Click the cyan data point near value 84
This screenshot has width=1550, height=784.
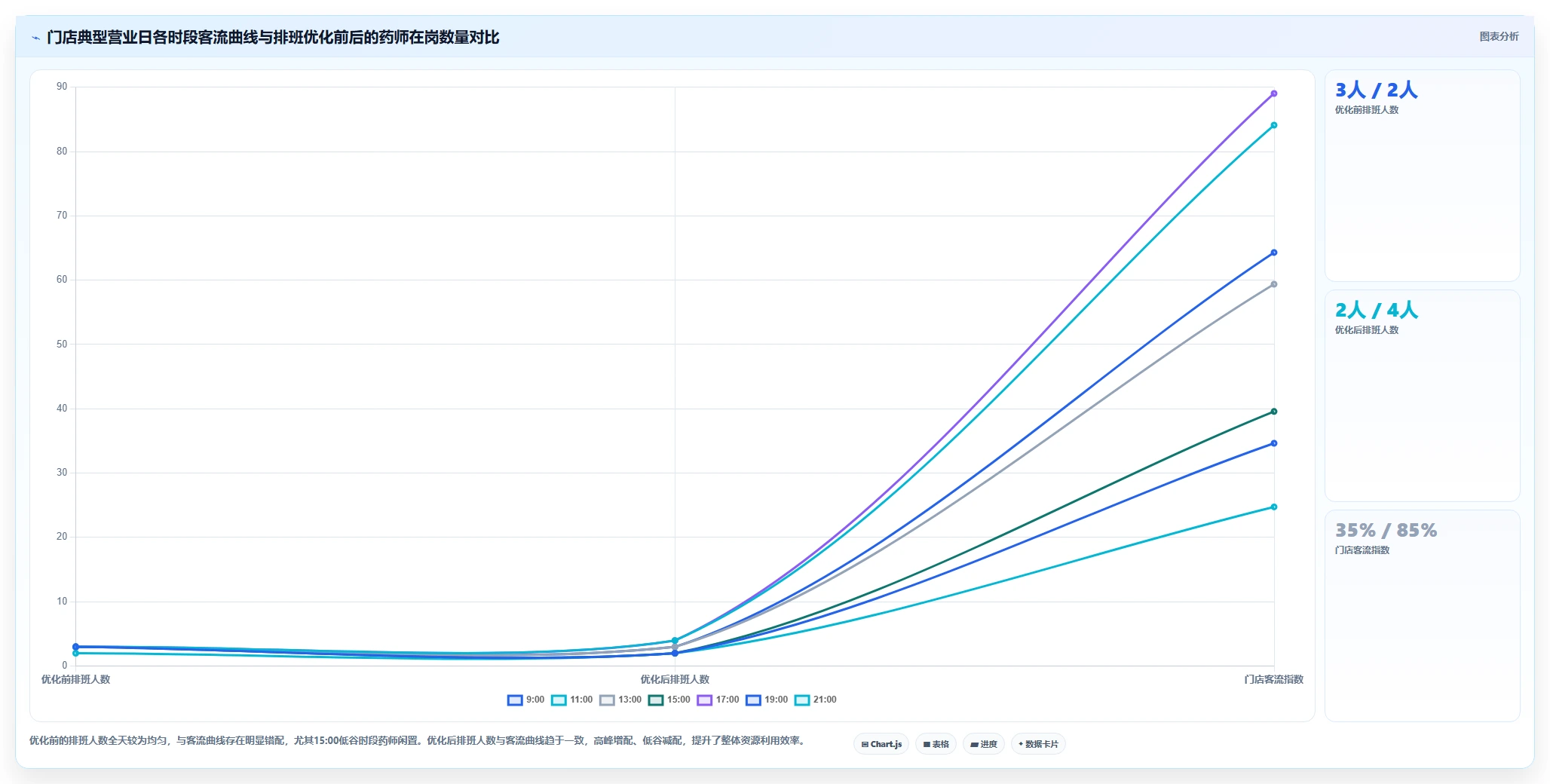[x=1274, y=125]
